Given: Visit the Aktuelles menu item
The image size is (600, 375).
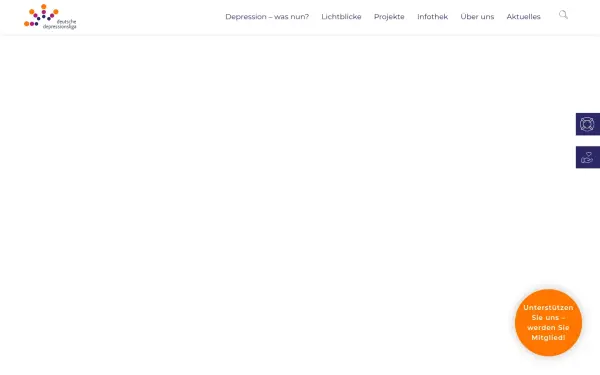Looking at the screenshot, I should click(x=523, y=17).
